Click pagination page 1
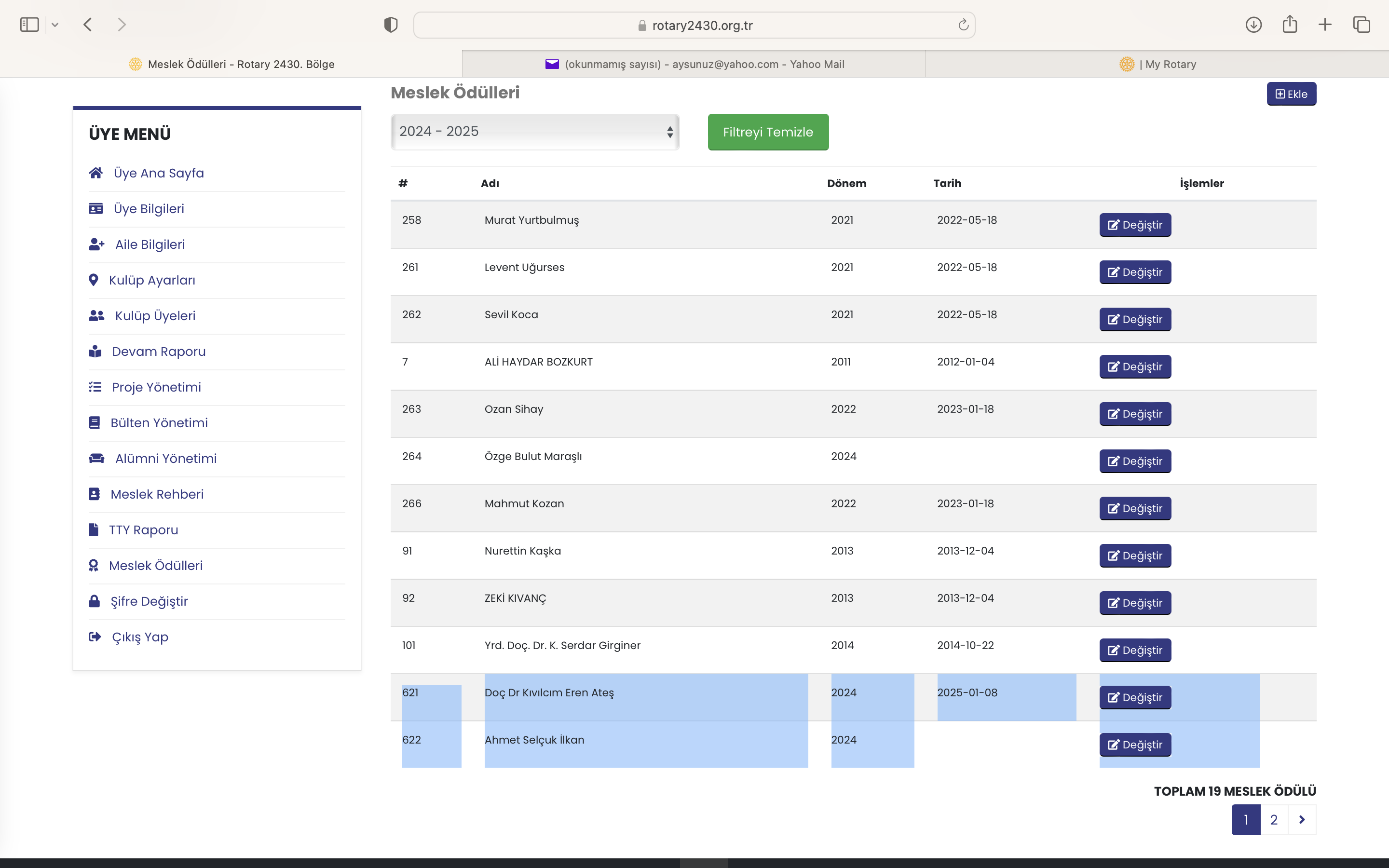The height and width of the screenshot is (868, 1389). [x=1245, y=820]
